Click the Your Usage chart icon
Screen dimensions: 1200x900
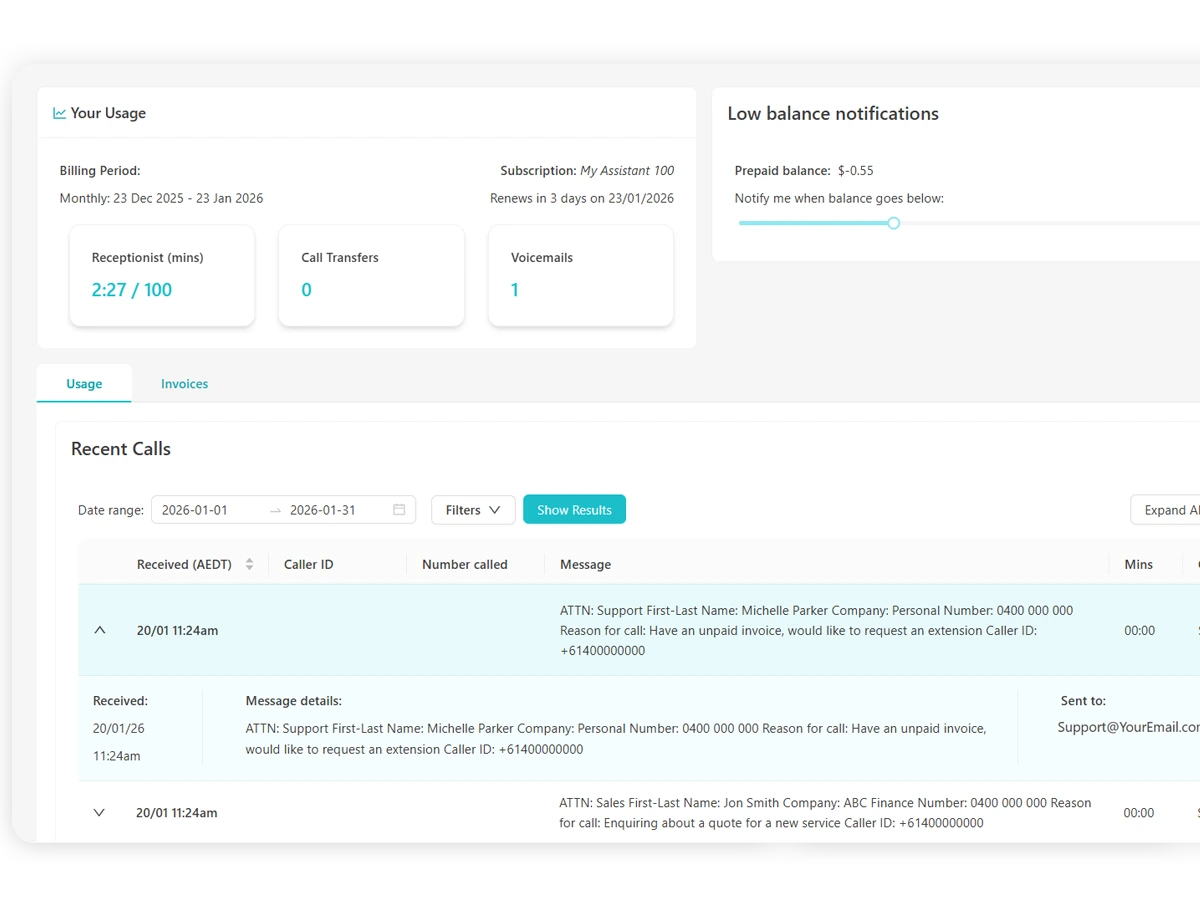point(60,114)
